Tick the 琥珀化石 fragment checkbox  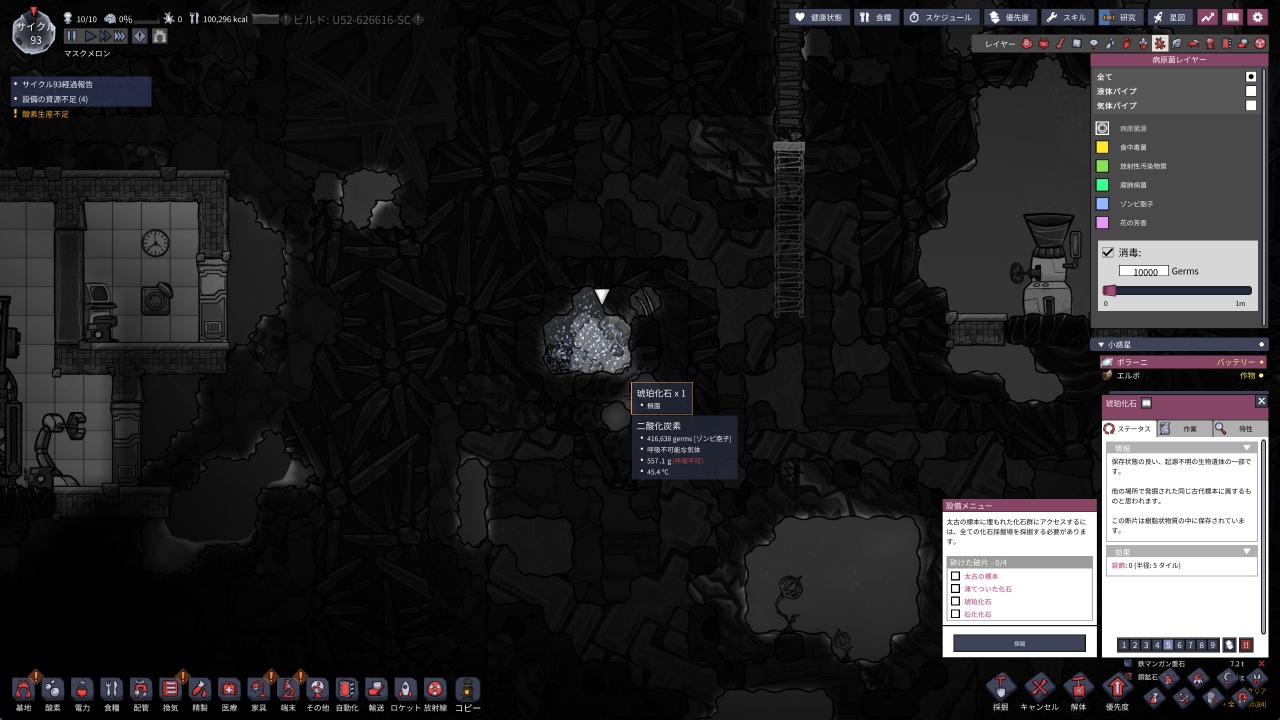point(955,601)
